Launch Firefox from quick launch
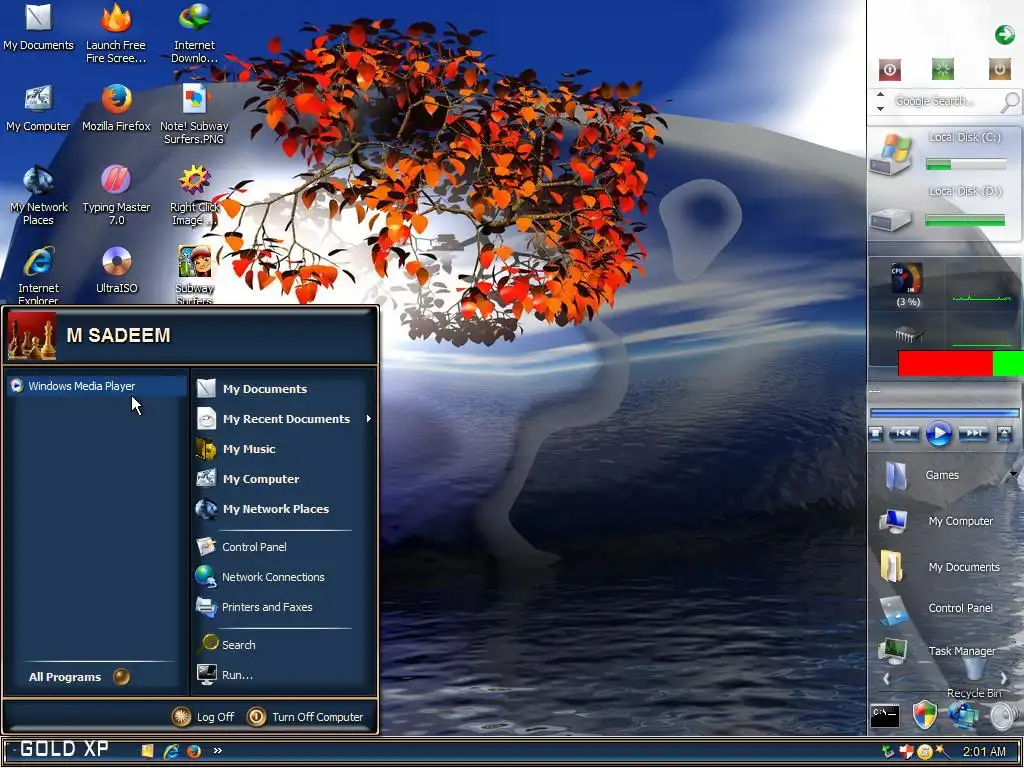 click(194, 751)
